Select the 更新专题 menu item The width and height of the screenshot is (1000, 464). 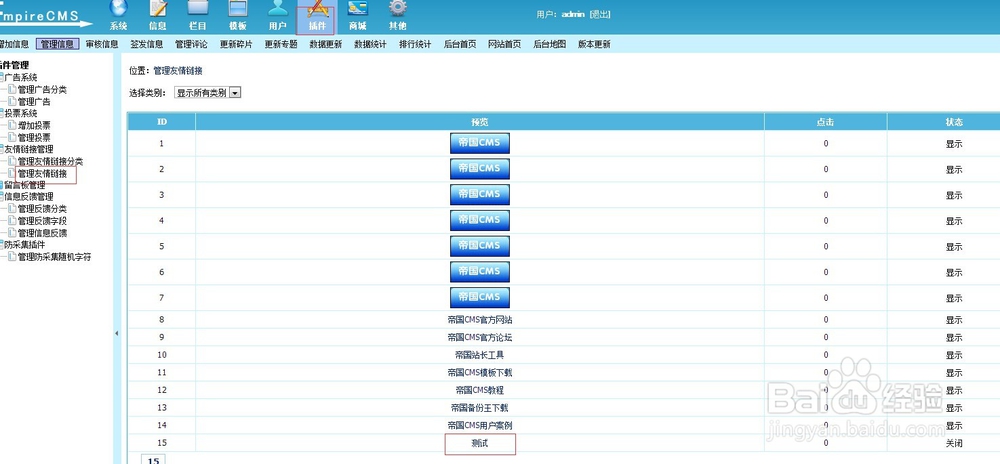pyautogui.click(x=281, y=44)
